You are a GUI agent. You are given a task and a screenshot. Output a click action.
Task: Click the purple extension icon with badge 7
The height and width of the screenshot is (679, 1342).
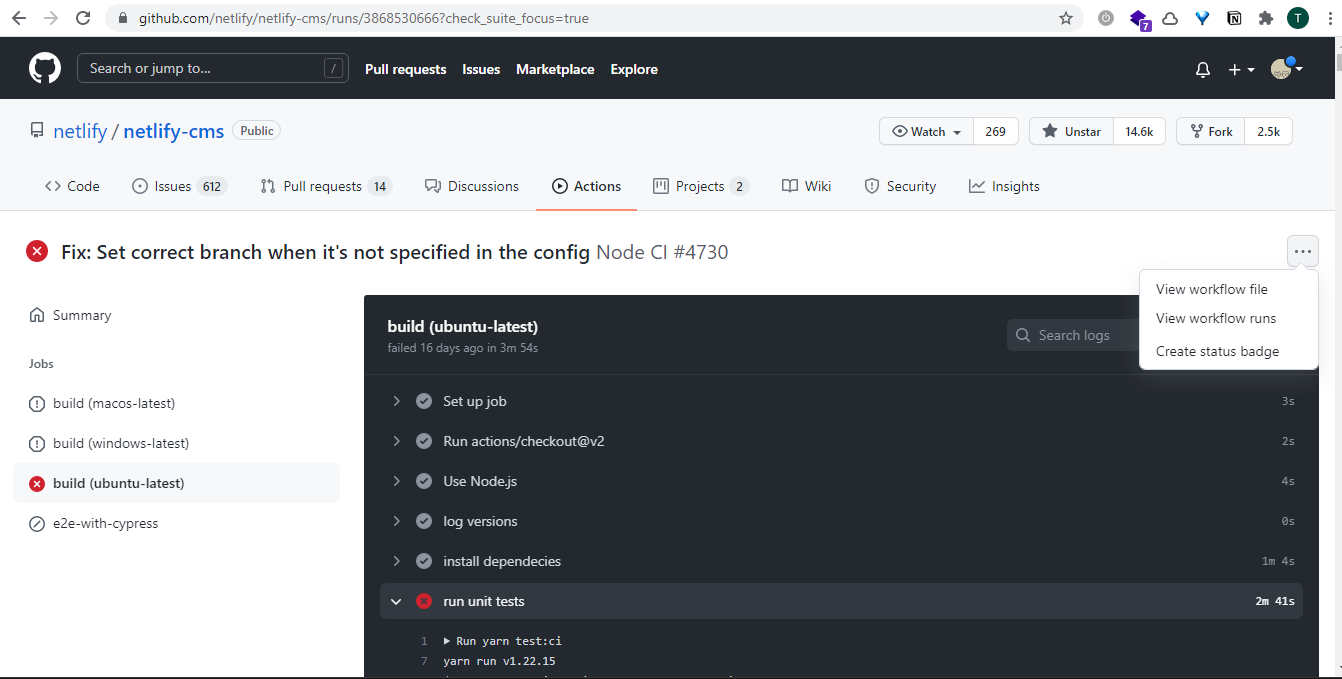click(1139, 19)
